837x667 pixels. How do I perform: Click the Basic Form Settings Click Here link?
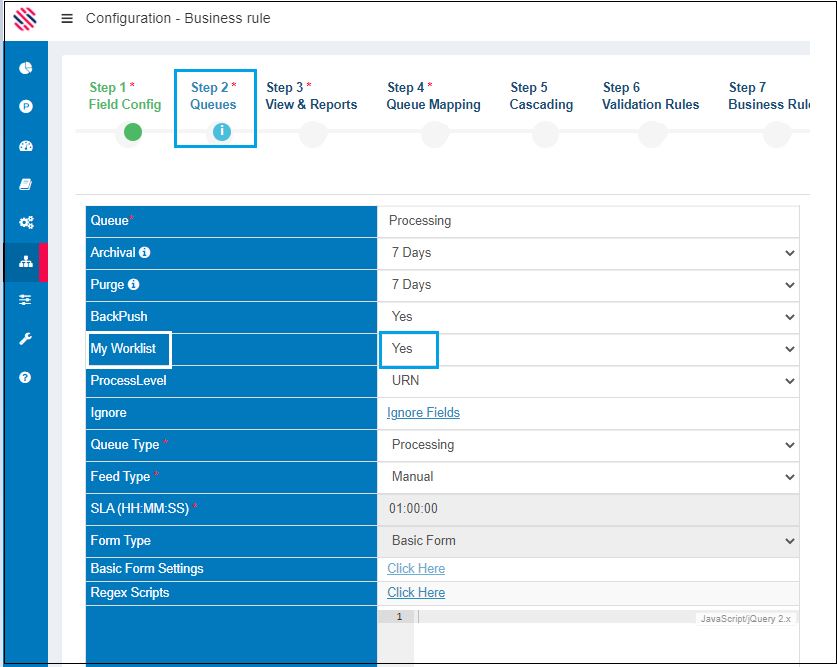[416, 569]
